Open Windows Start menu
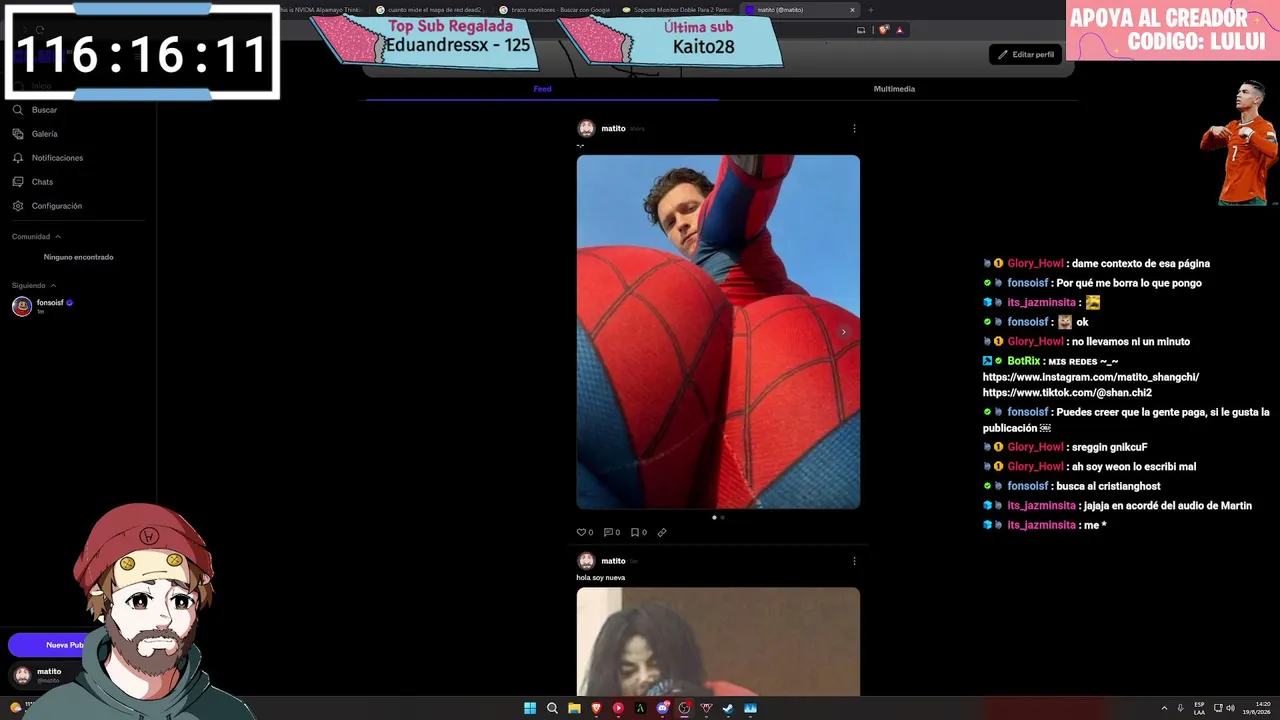 (530, 708)
